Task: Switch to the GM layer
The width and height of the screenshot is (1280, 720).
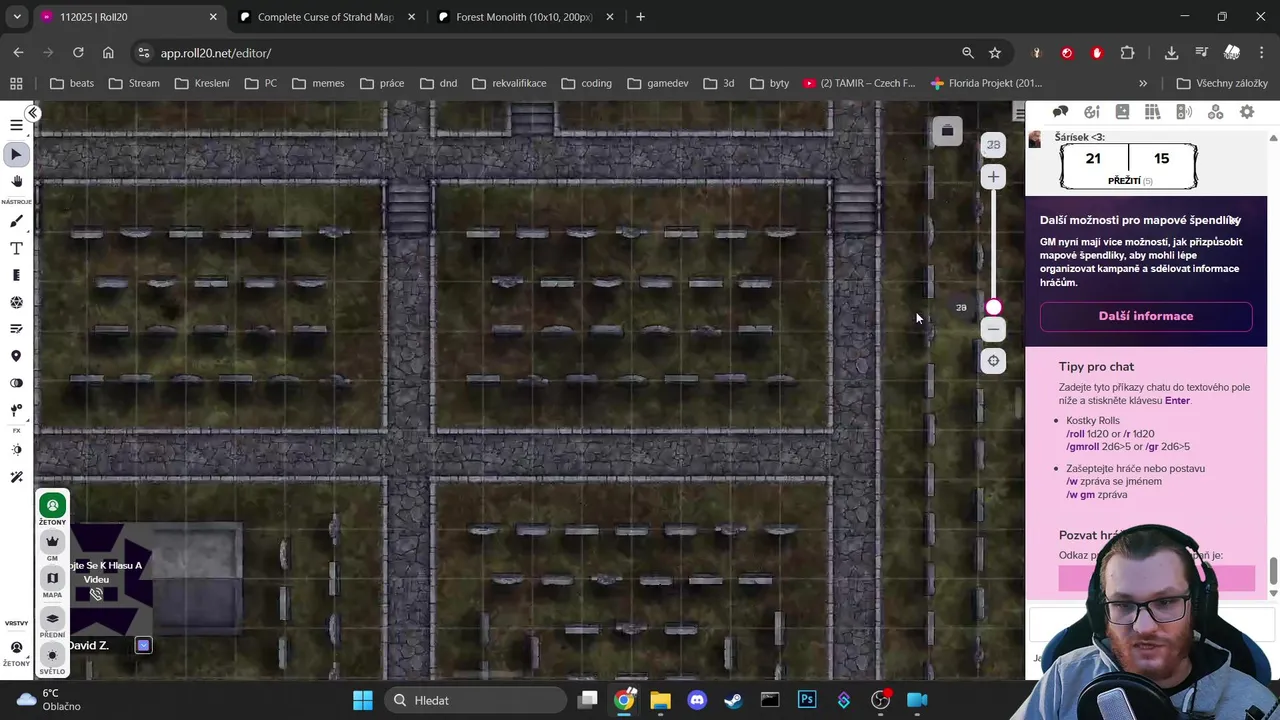Action: pos(53,542)
